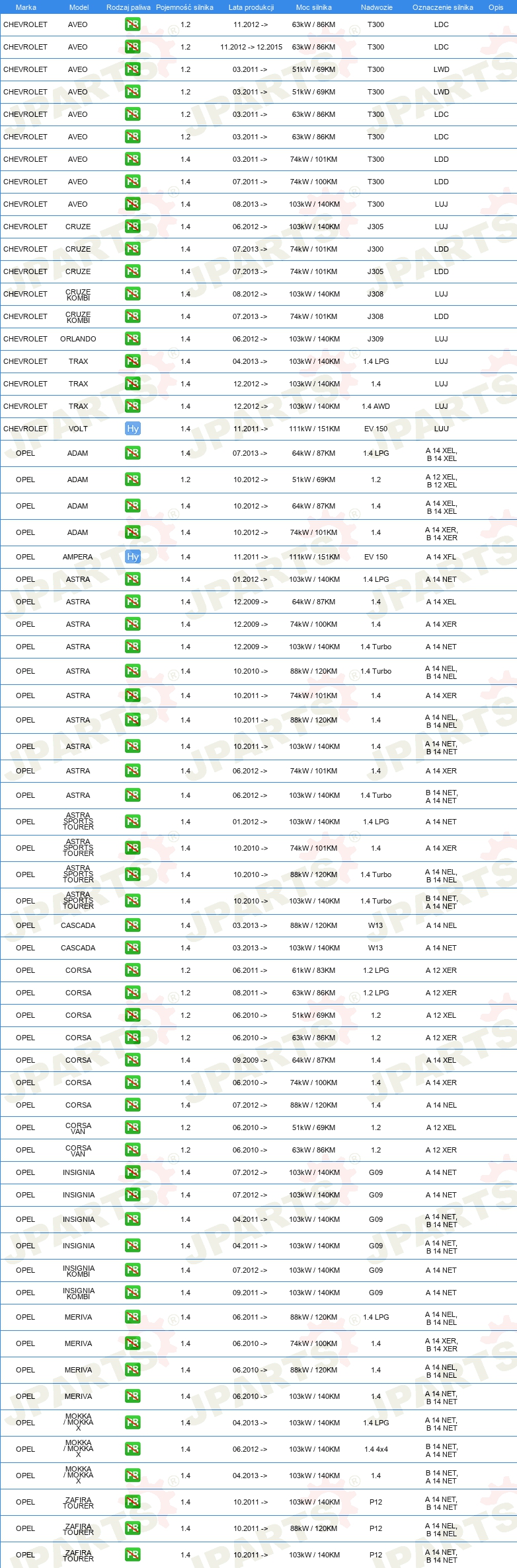Click fuel icon in Aveo 11.2012 -> 12.2015 row

pos(132,47)
